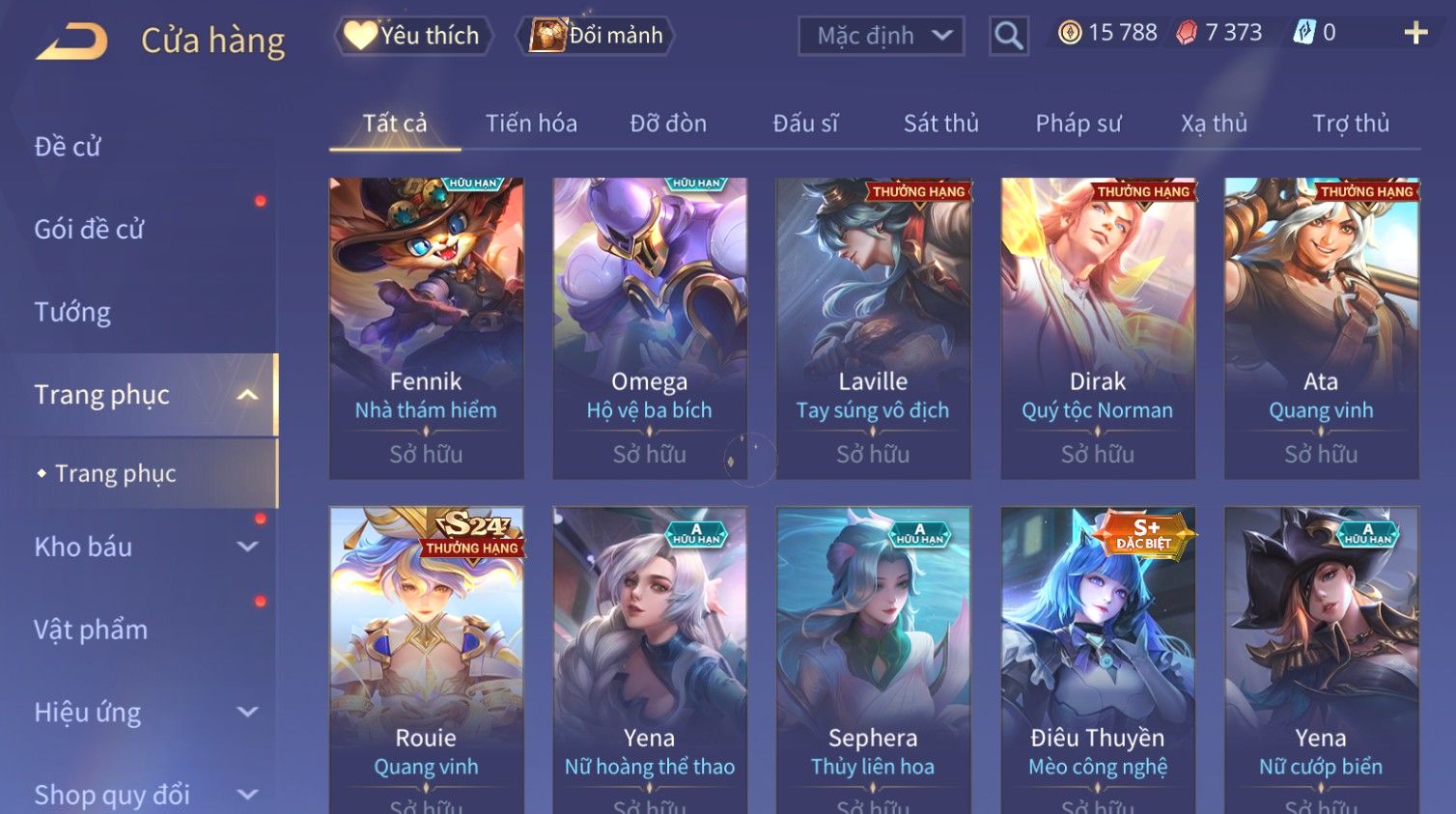The width and height of the screenshot is (1456, 814).
Task: Open Yêu thích favorites with heart icon
Action: [x=413, y=36]
